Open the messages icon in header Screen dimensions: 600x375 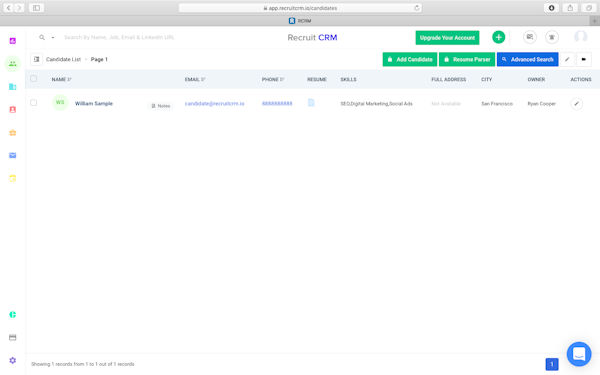(530, 37)
